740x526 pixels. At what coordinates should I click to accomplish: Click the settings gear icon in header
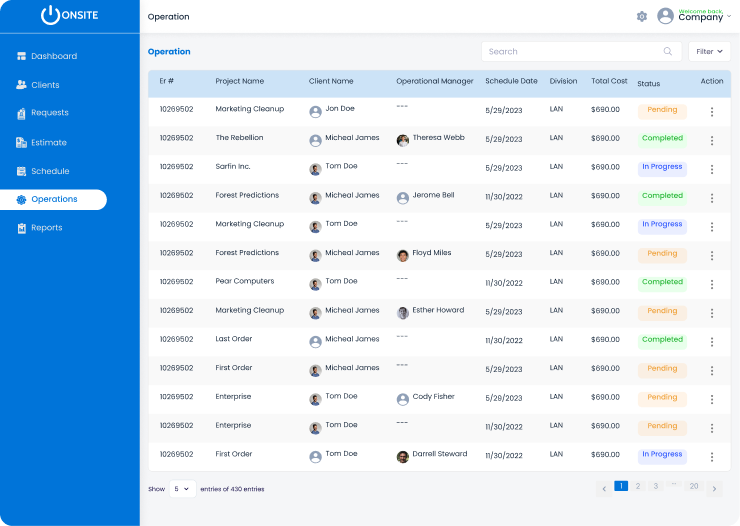[642, 17]
